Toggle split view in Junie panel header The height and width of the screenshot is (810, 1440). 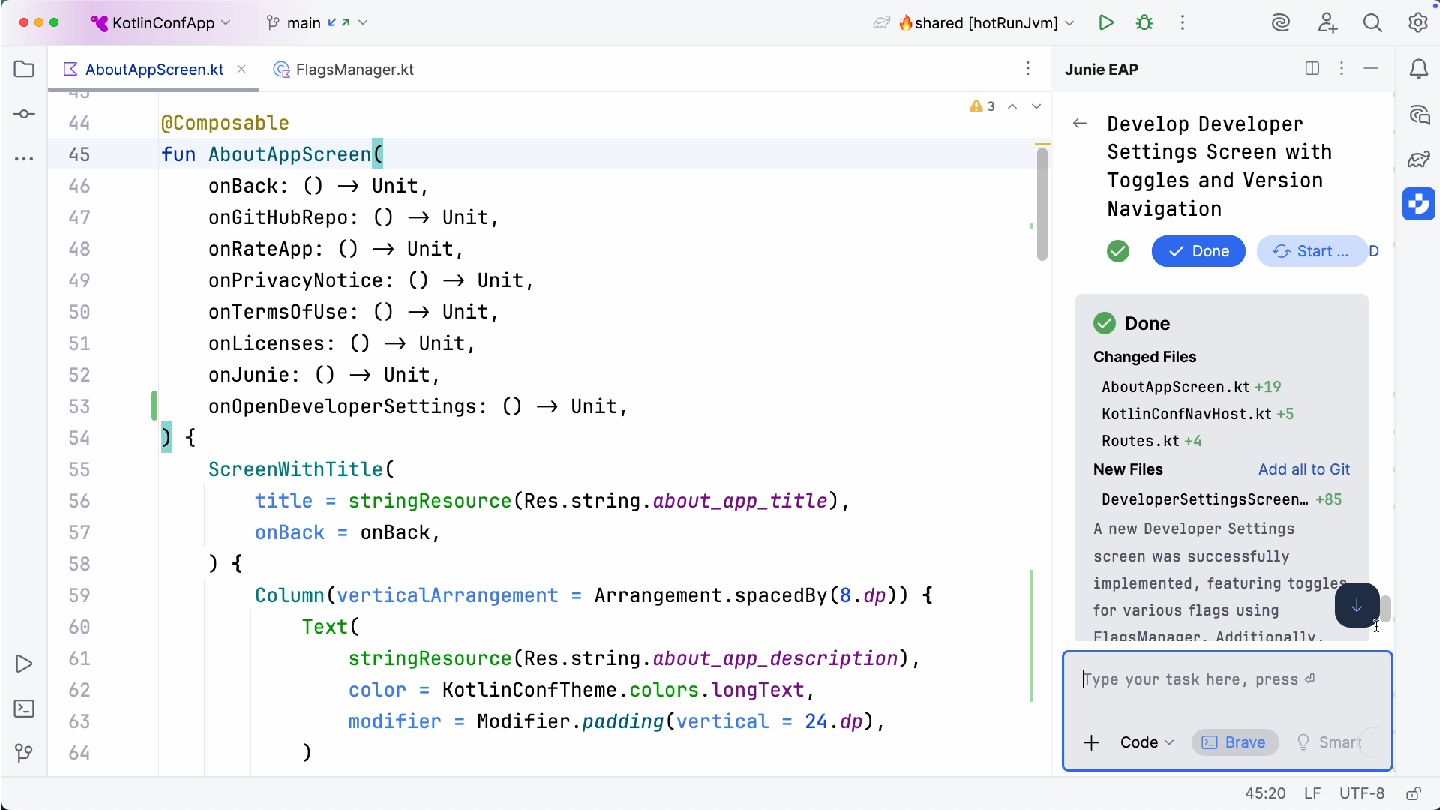(1313, 68)
